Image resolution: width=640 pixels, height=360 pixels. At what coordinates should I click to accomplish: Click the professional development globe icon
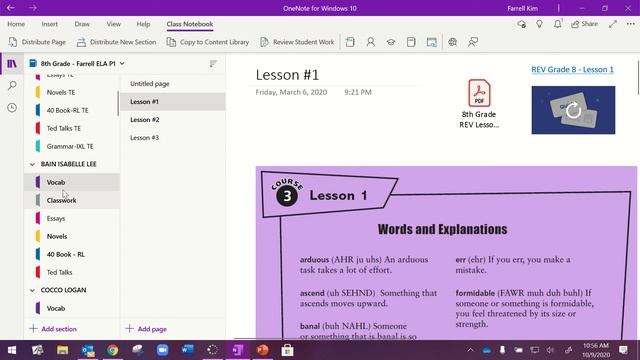[x=453, y=42]
